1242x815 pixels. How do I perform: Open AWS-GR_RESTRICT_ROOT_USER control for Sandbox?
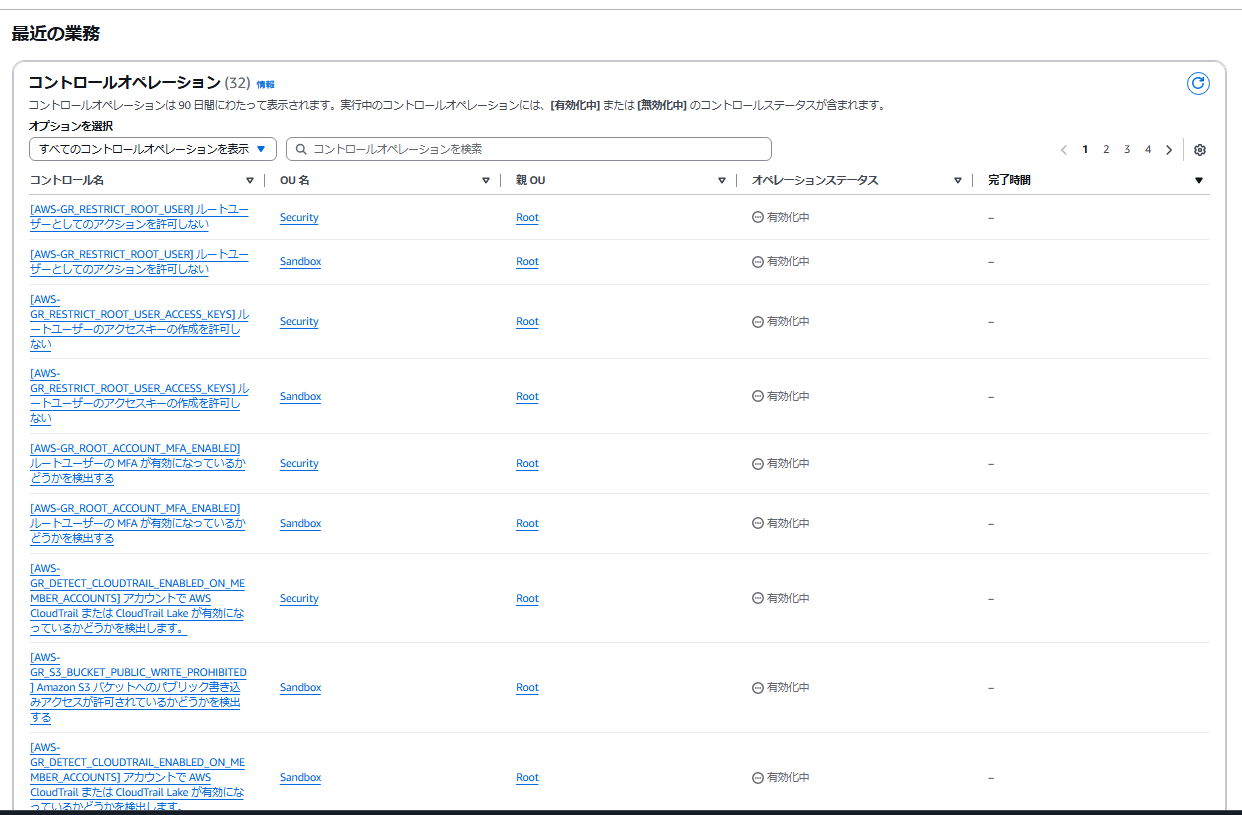(139, 262)
